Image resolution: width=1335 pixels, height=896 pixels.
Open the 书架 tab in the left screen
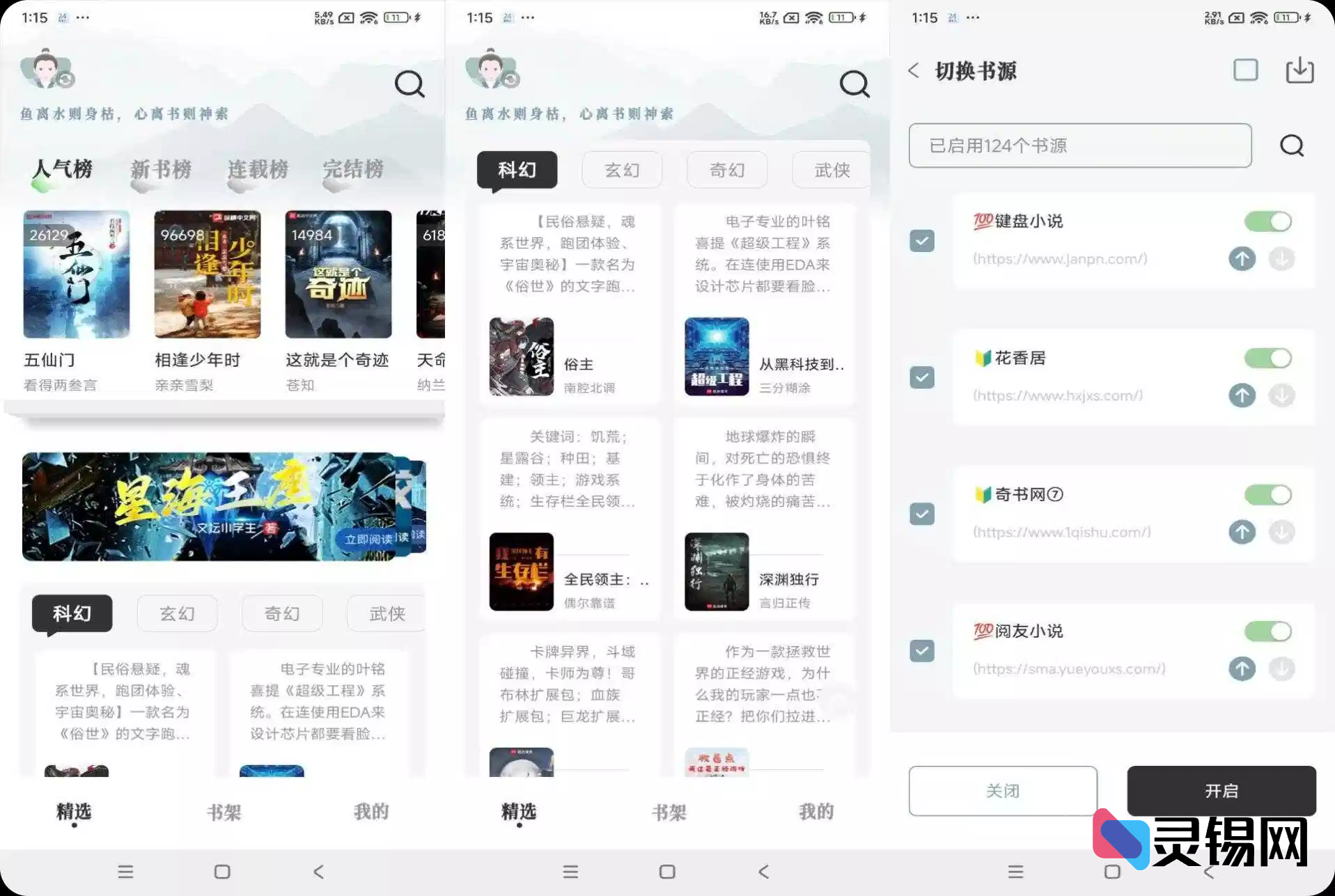click(x=224, y=812)
